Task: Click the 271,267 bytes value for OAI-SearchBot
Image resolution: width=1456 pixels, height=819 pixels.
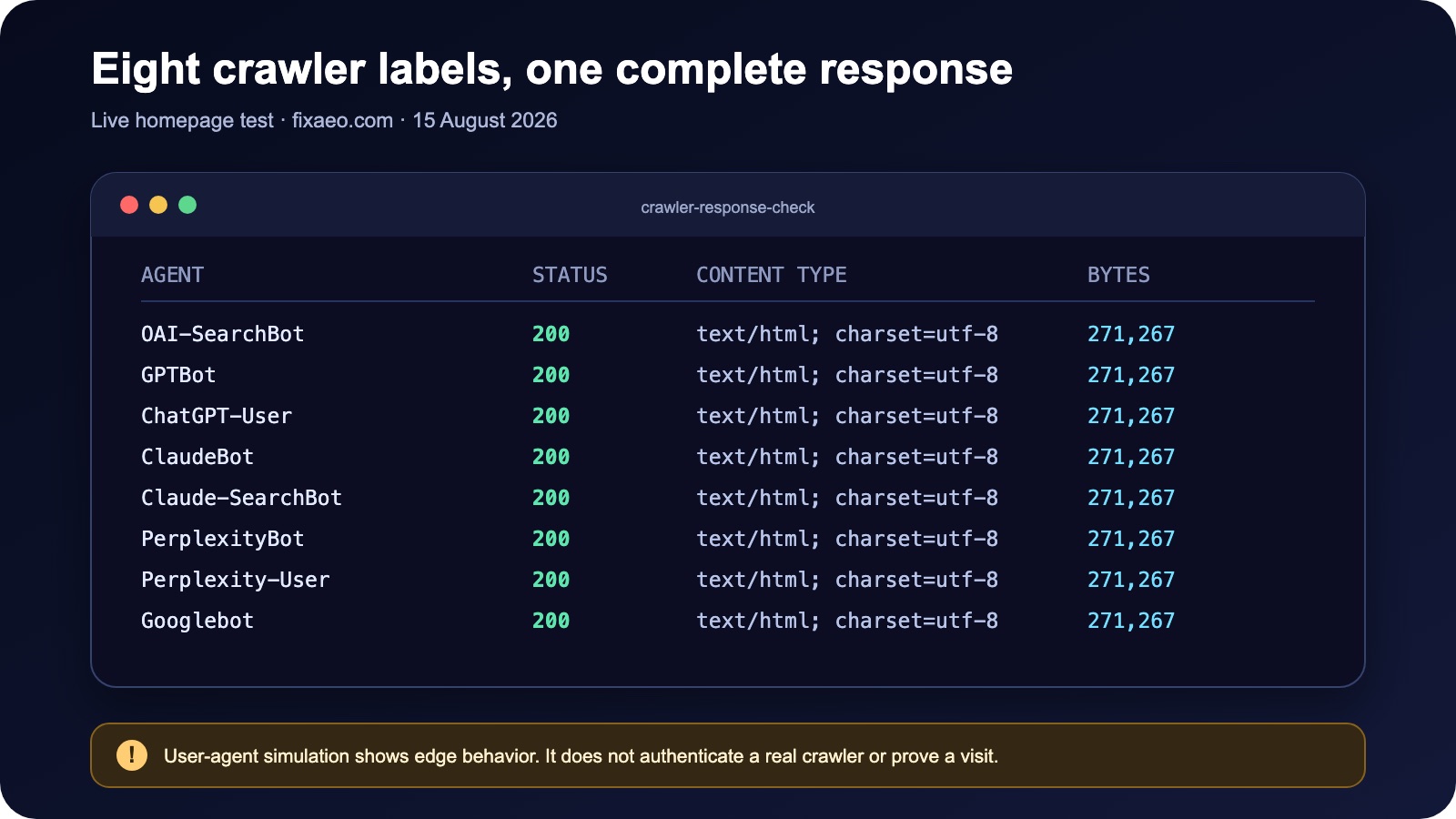Action: pyautogui.click(x=1131, y=334)
